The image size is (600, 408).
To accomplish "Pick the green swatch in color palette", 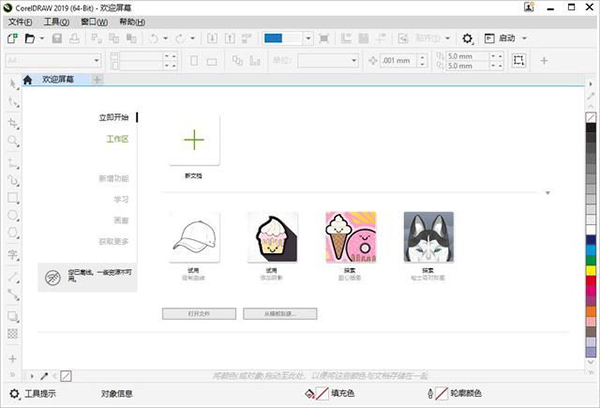I will tap(591, 261).
